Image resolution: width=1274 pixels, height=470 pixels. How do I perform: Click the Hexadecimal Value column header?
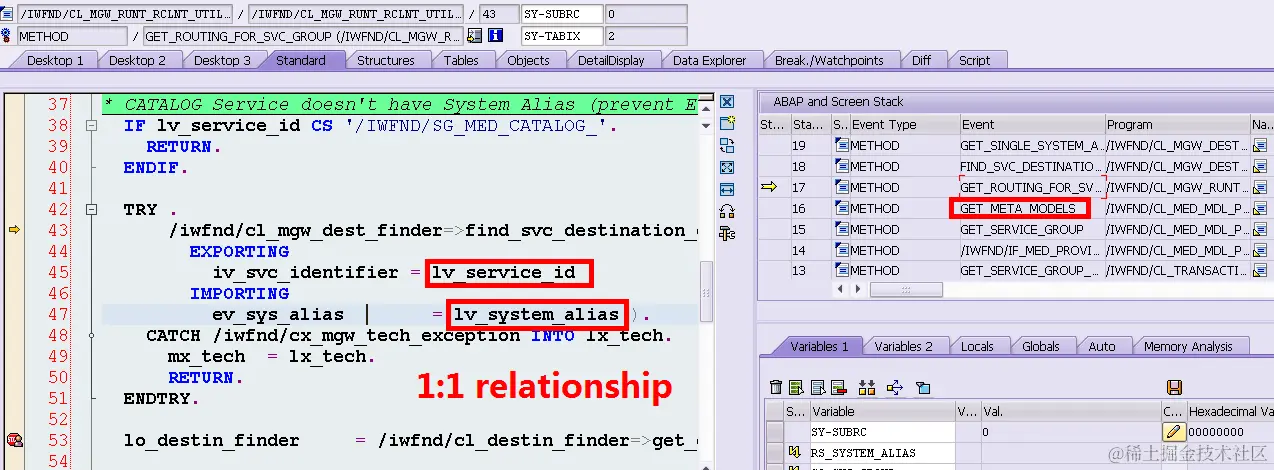point(1230,411)
